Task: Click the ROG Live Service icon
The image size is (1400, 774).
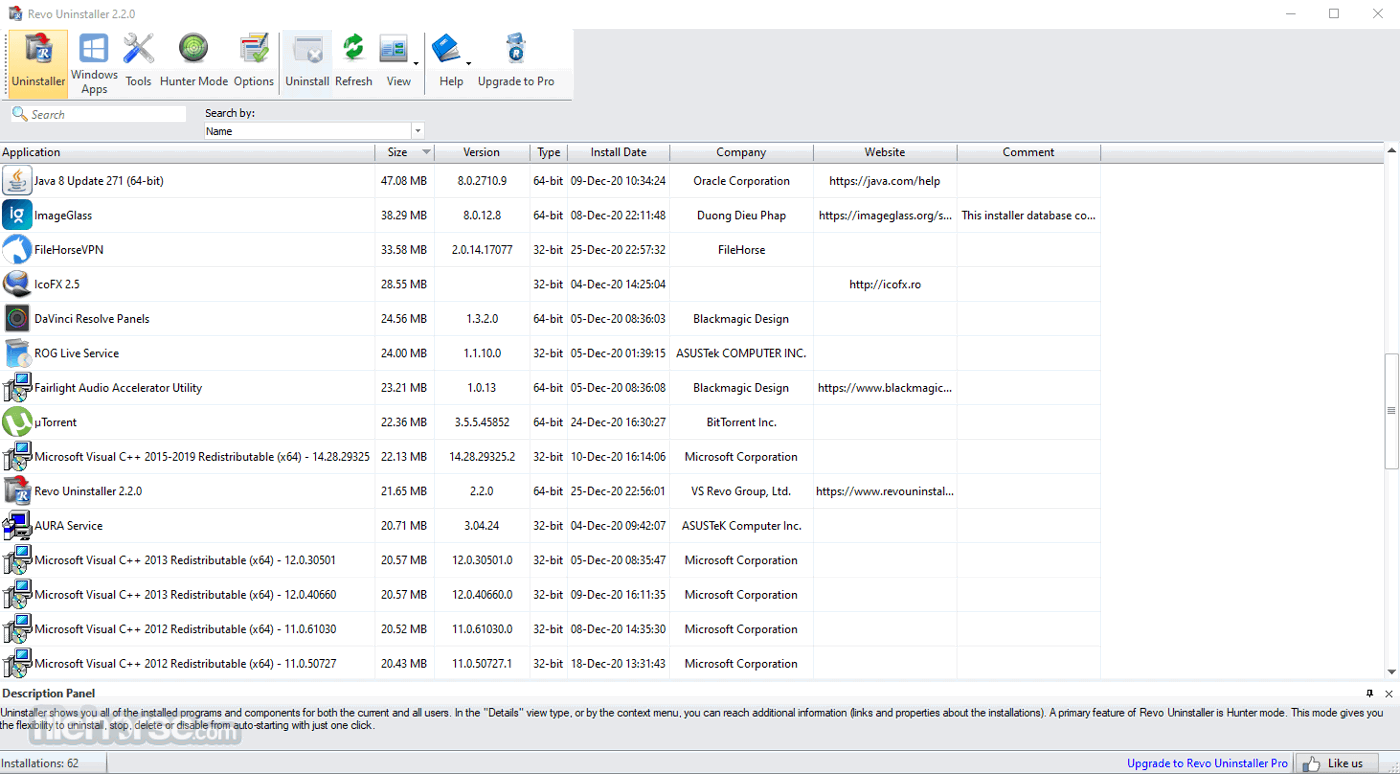Action: point(17,353)
